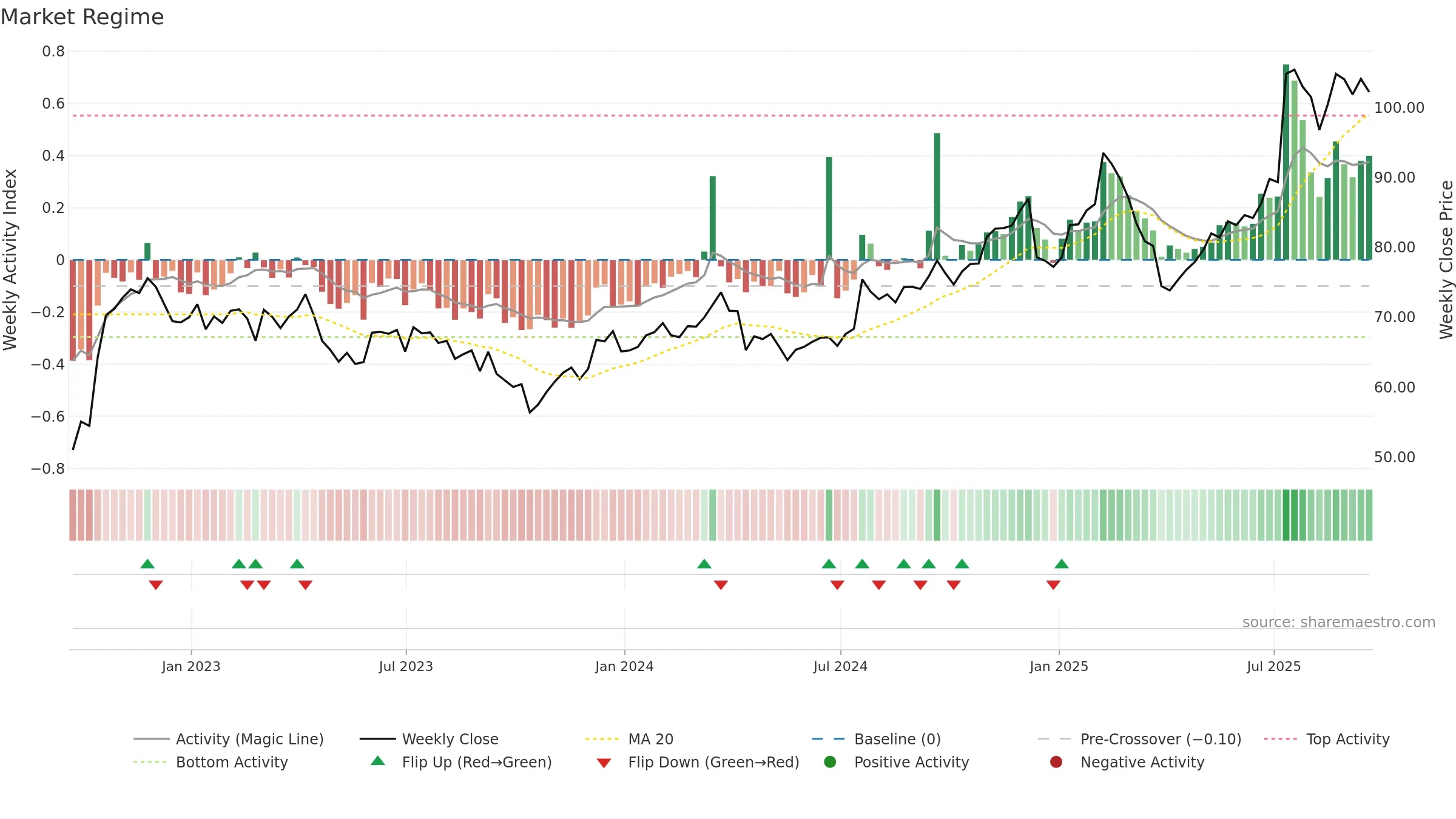Click the Top Activity pink dotted legend marker
The width and height of the screenshot is (1456, 819).
coord(1281,739)
